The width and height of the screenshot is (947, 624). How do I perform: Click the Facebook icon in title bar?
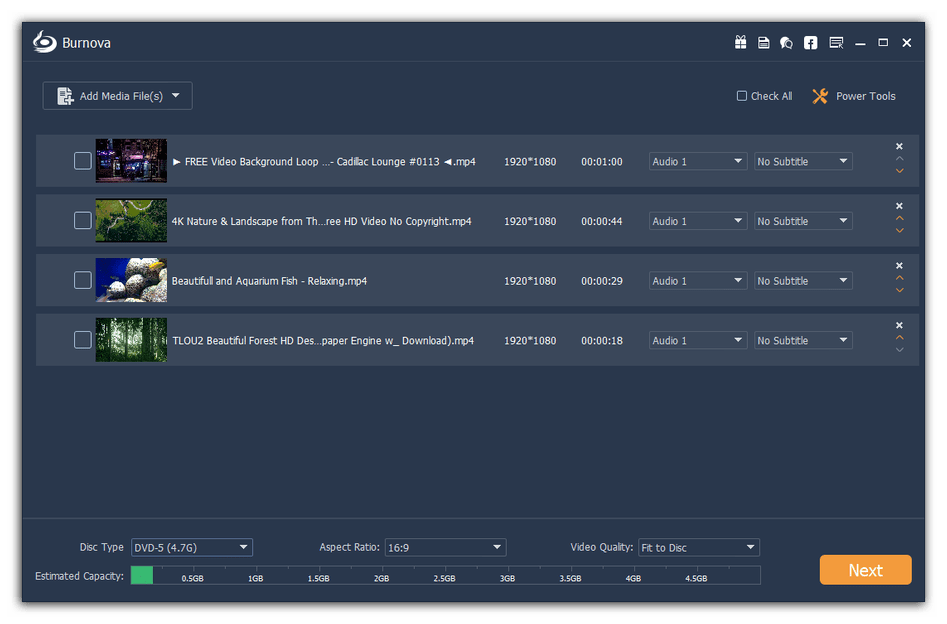click(x=810, y=43)
